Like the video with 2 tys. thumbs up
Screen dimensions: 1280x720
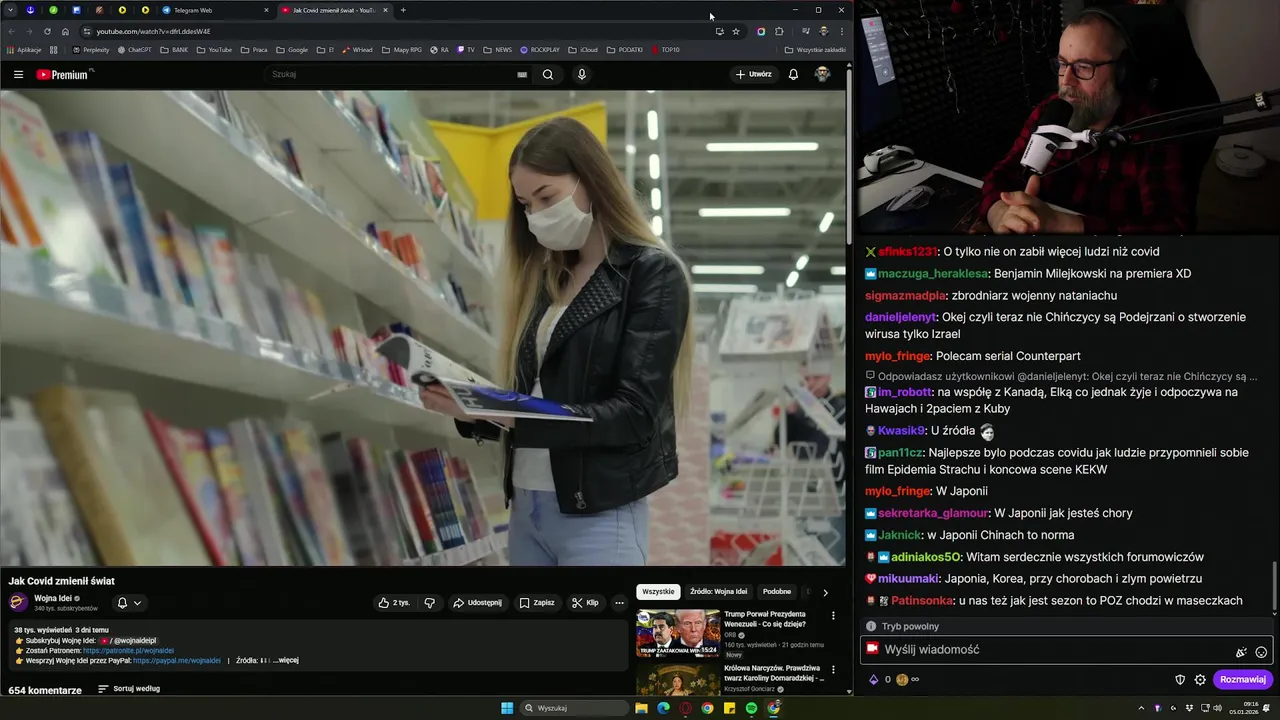tap(394, 603)
